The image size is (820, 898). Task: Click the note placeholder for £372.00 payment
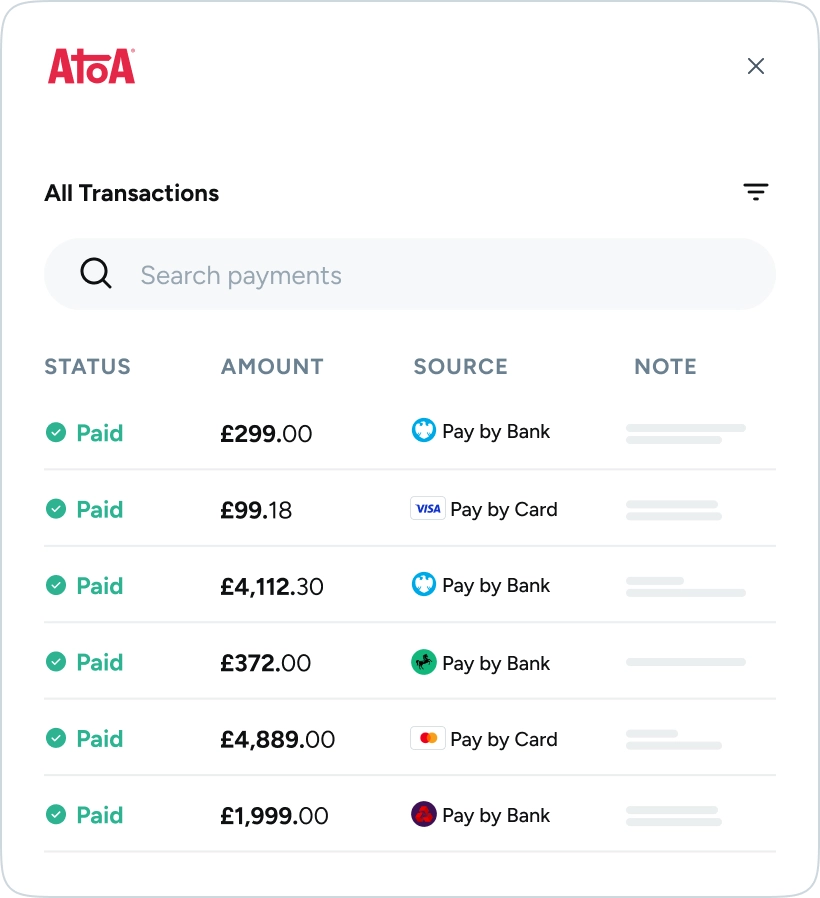pos(686,662)
